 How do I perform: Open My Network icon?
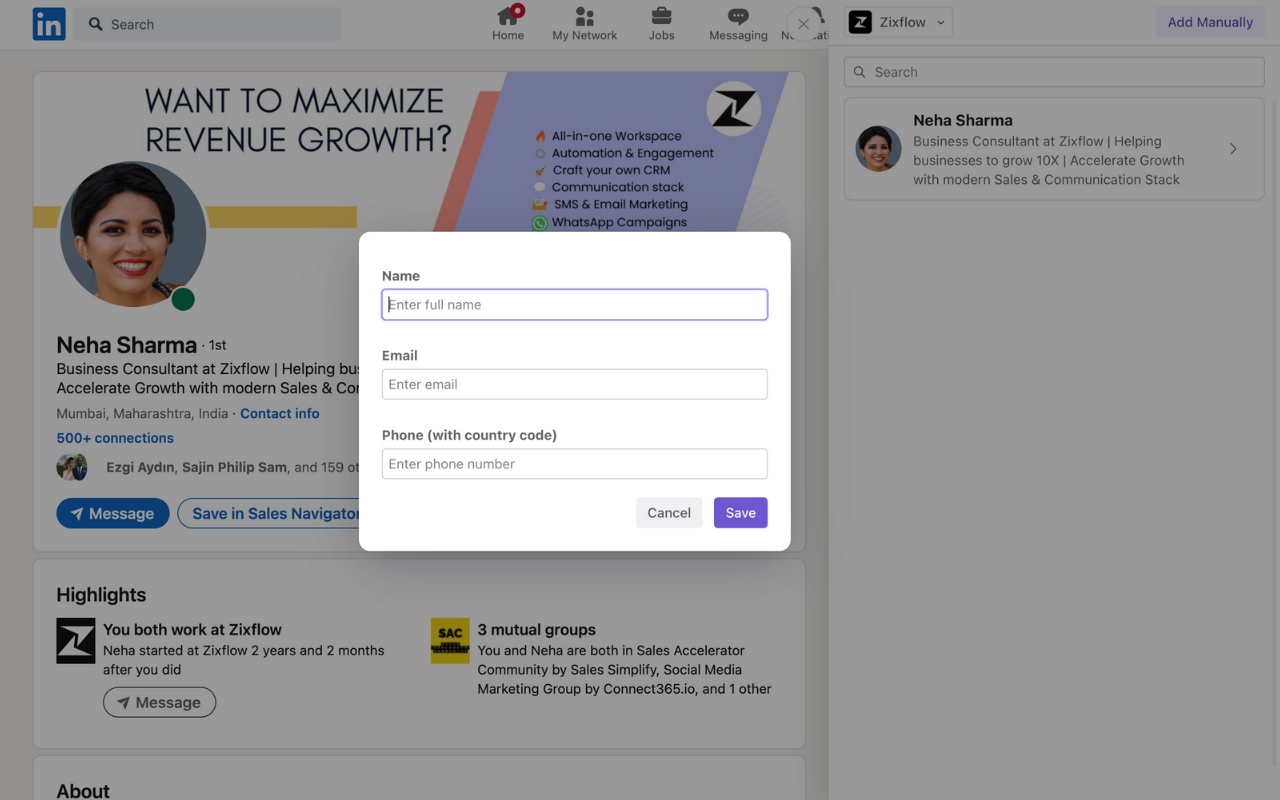[x=584, y=22]
